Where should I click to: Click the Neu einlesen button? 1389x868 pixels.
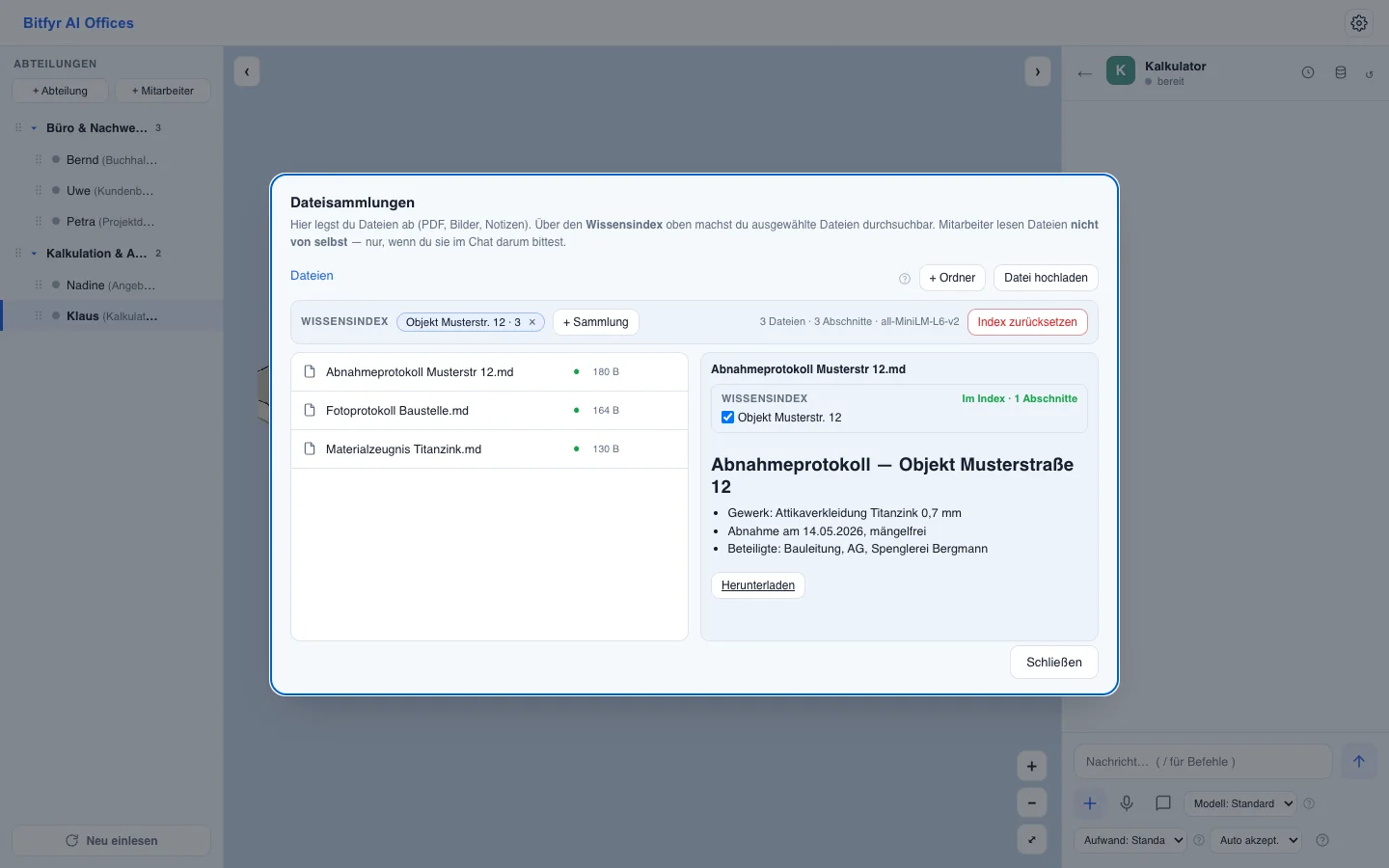point(111,841)
